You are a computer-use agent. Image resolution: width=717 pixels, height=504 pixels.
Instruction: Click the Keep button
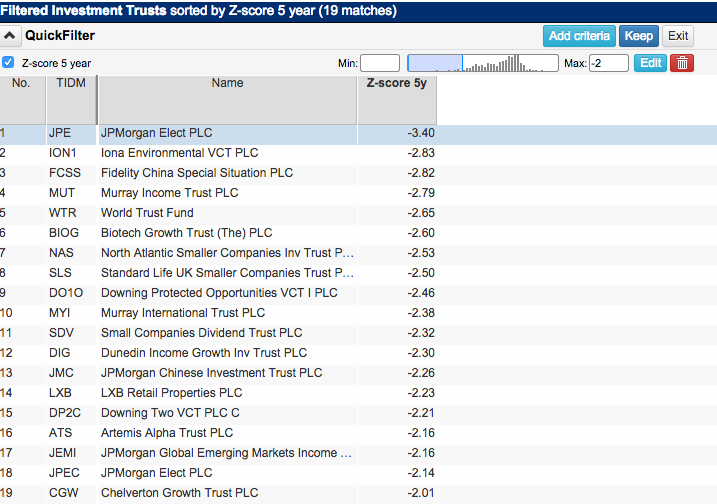[x=638, y=36]
